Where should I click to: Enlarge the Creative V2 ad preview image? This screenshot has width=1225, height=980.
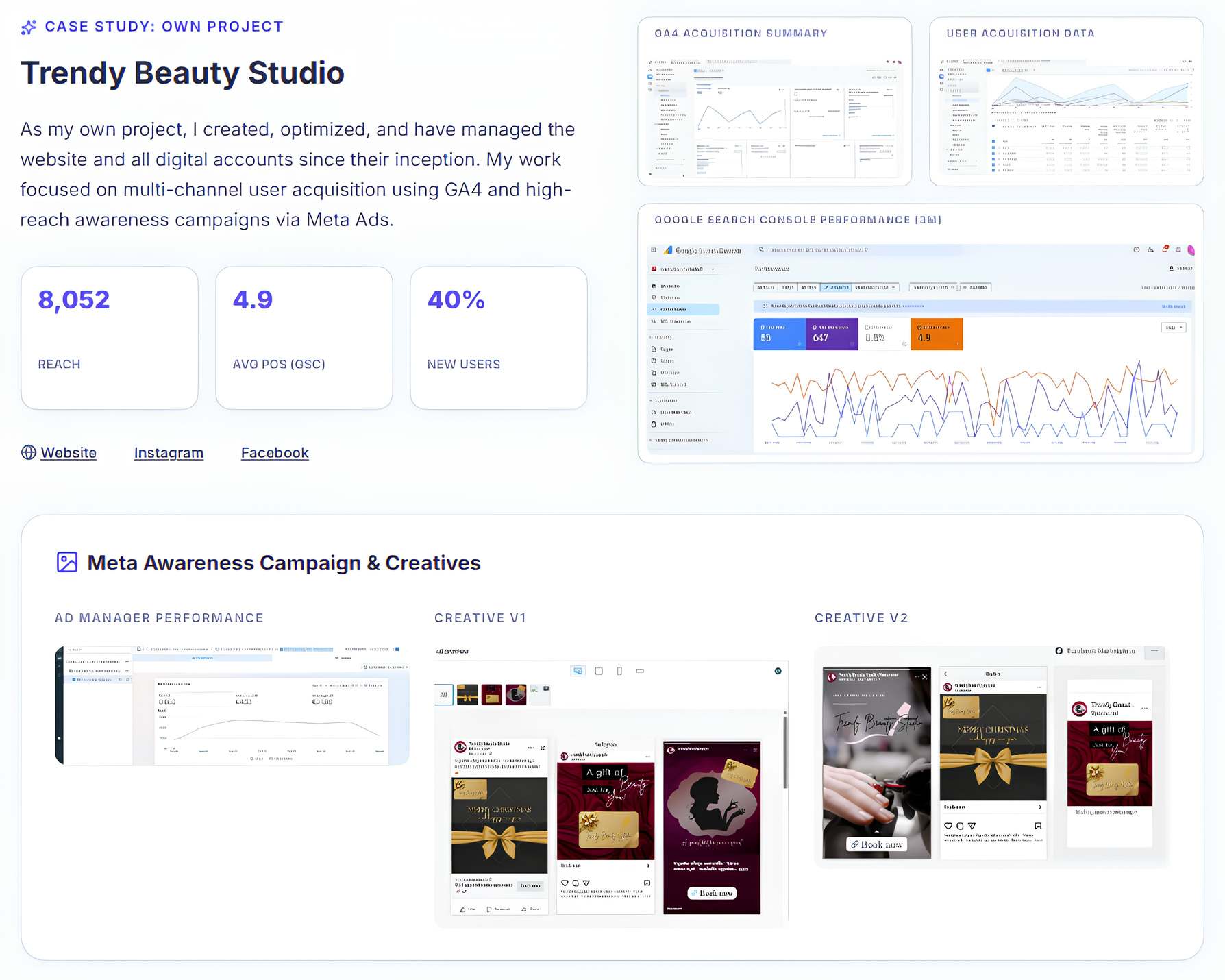tap(991, 757)
